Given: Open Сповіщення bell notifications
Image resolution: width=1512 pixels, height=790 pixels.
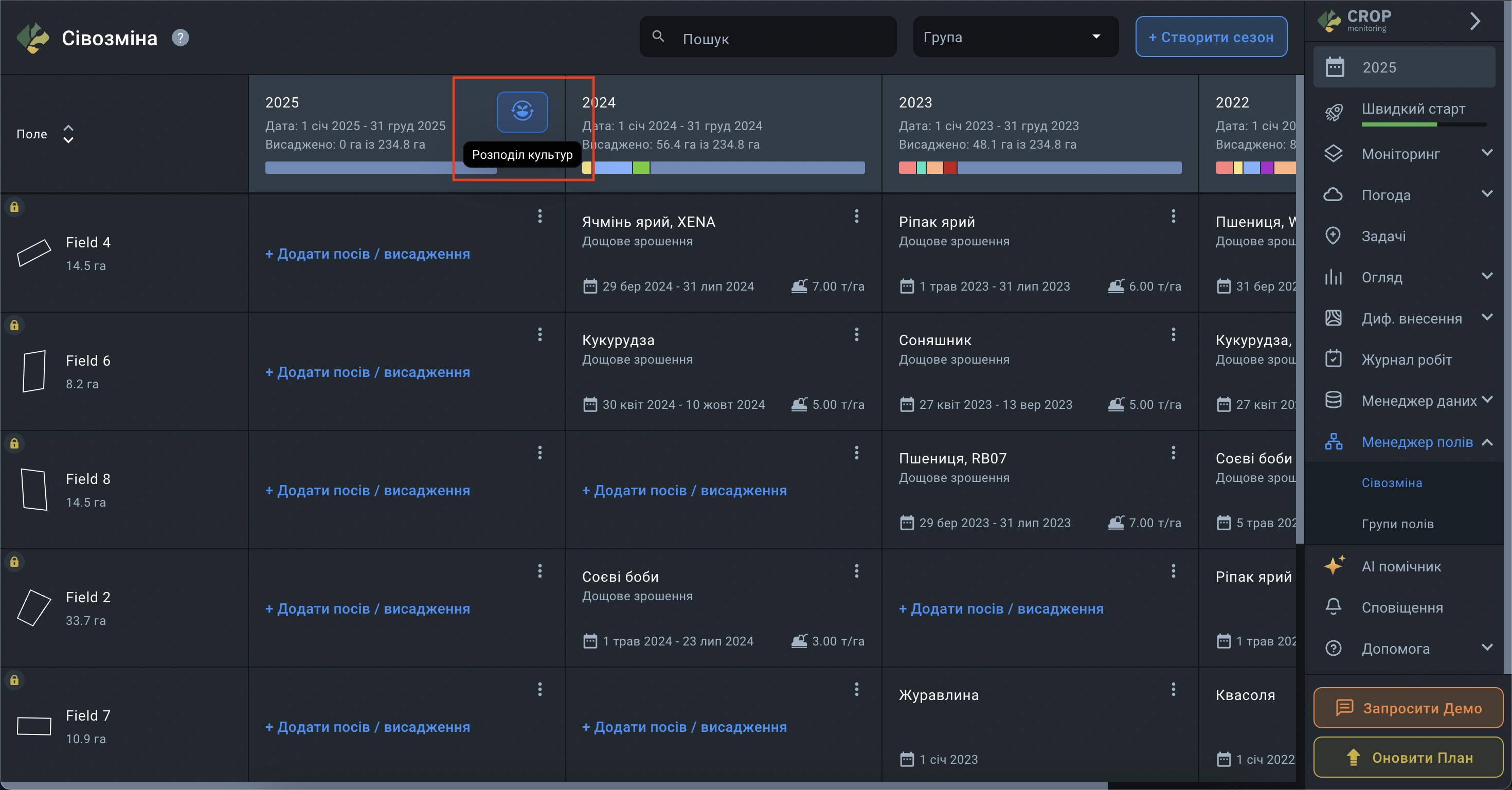Looking at the screenshot, I should click(1334, 607).
